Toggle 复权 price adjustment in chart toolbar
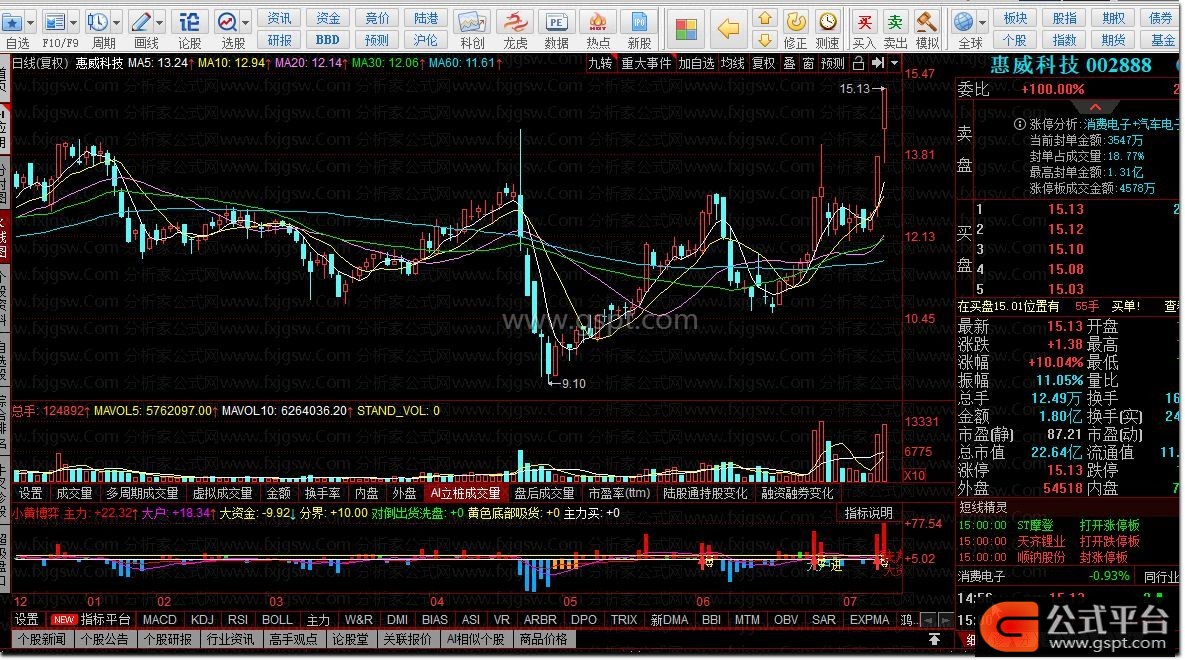Screen dimensions: 1185x660 [763, 64]
